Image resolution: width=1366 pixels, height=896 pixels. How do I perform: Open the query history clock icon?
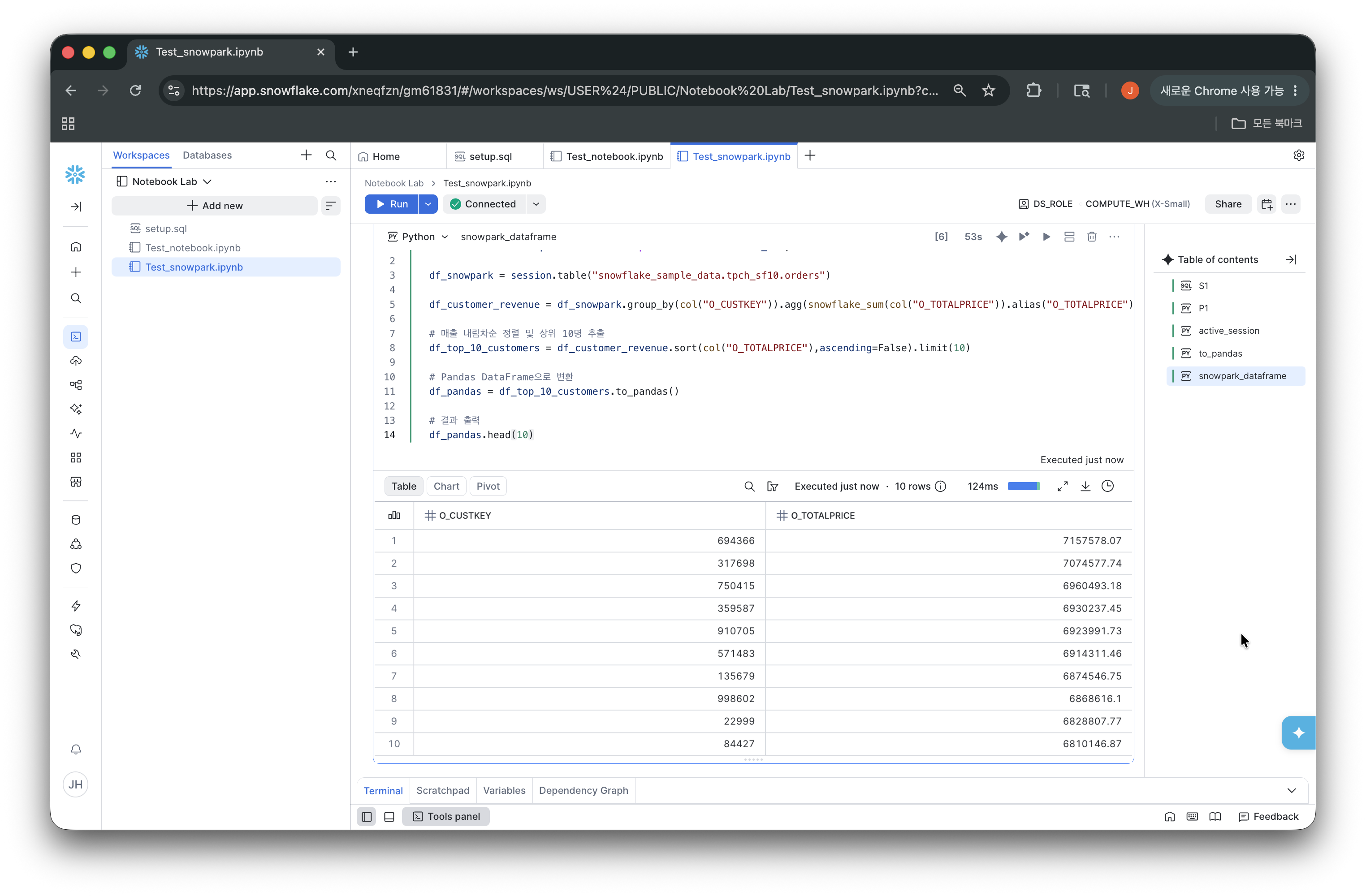[1108, 487]
